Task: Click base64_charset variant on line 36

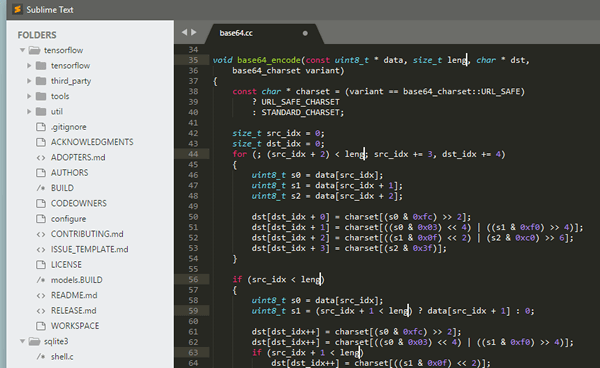Action: click(285, 71)
